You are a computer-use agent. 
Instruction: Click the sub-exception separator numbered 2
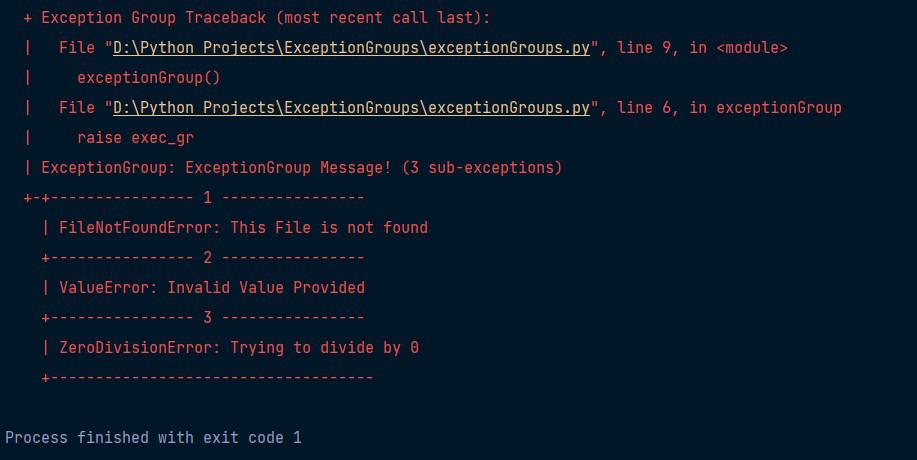tap(204, 258)
